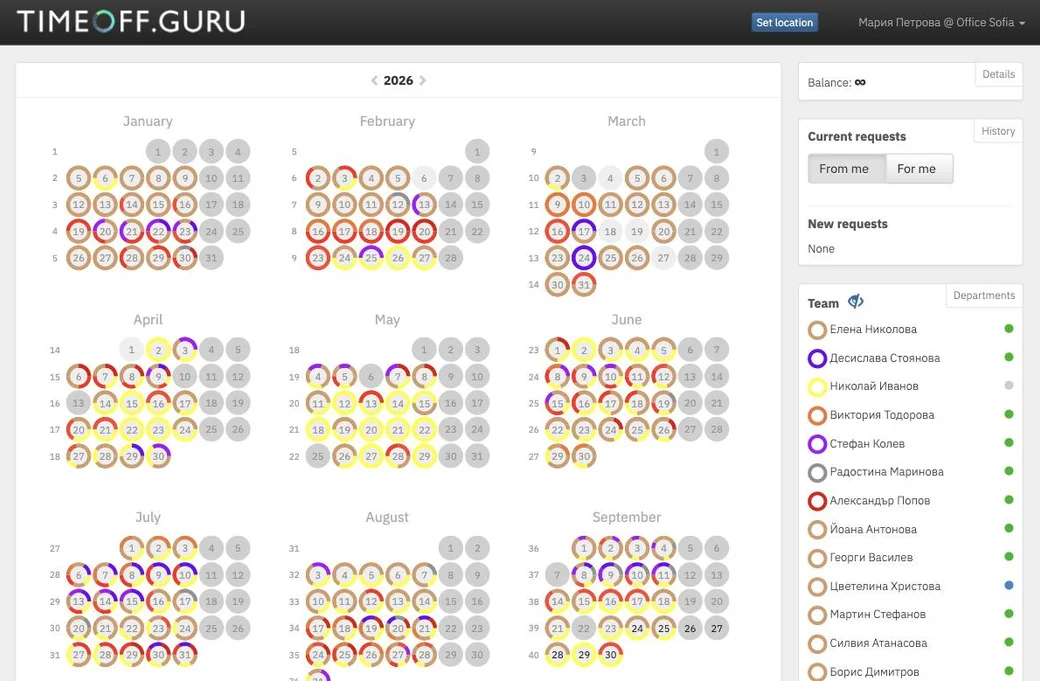Click the red ring beside Александър Попов
1040x681 pixels.
[x=817, y=501]
